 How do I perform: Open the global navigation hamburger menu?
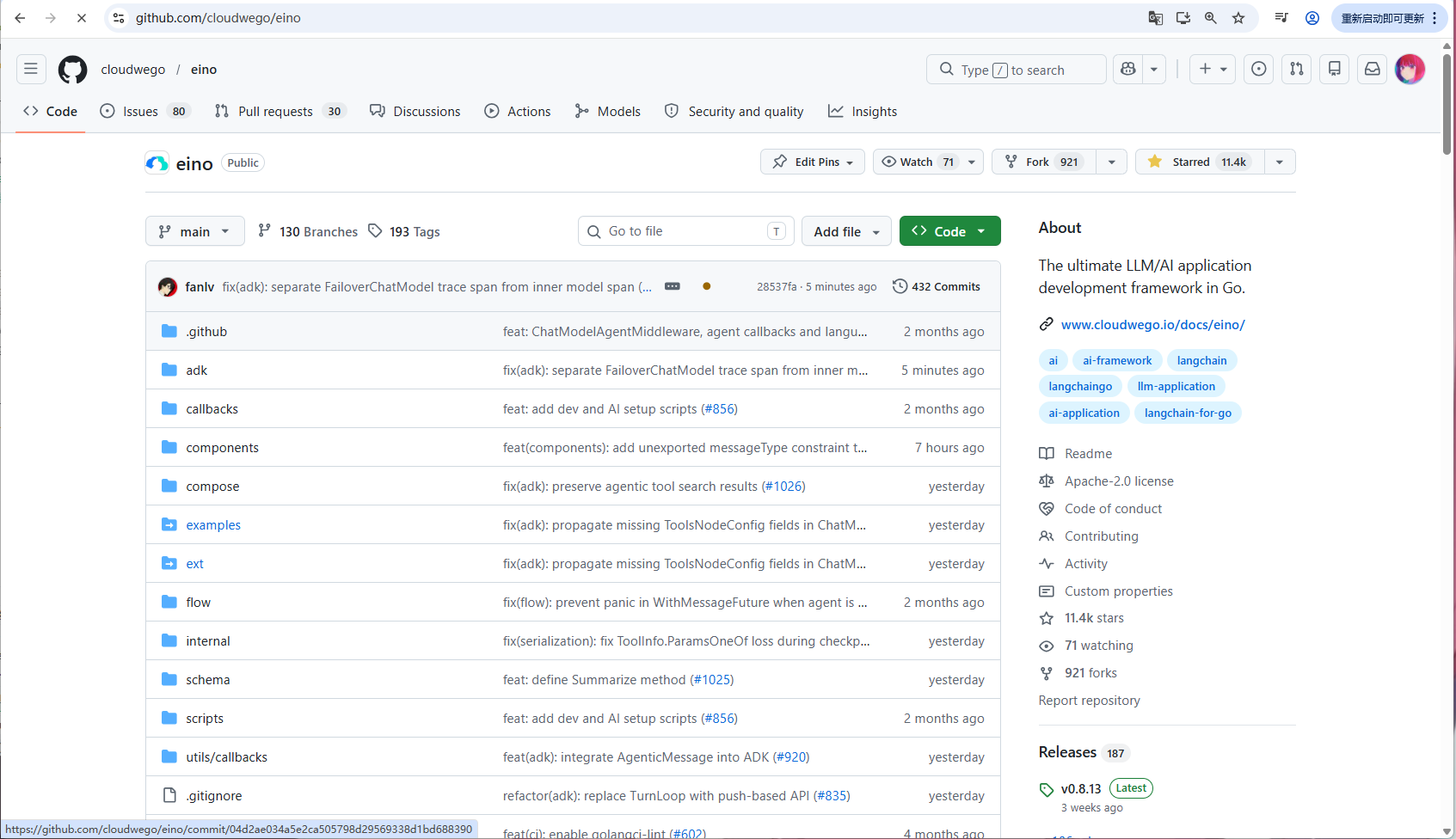31,69
